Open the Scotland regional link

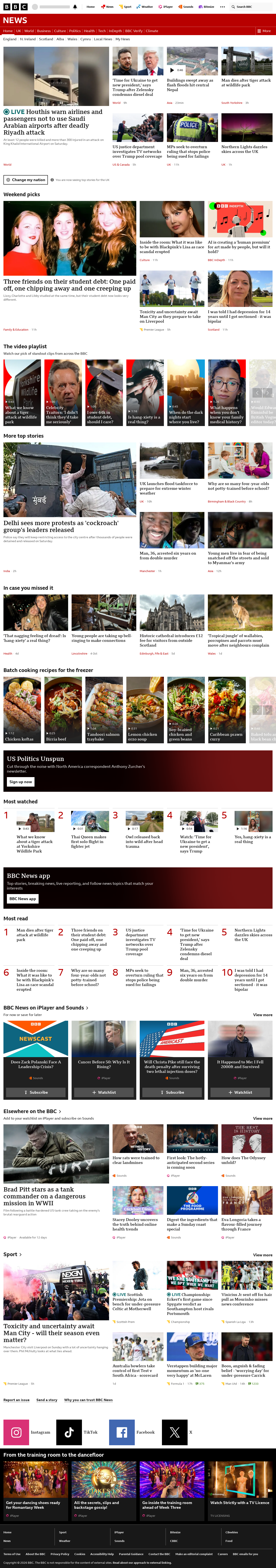pos(46,39)
